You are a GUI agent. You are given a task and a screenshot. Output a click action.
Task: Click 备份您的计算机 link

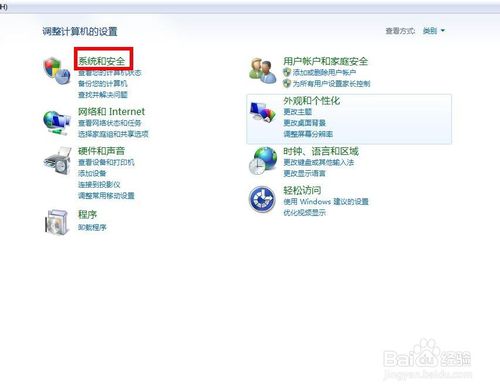103,84
